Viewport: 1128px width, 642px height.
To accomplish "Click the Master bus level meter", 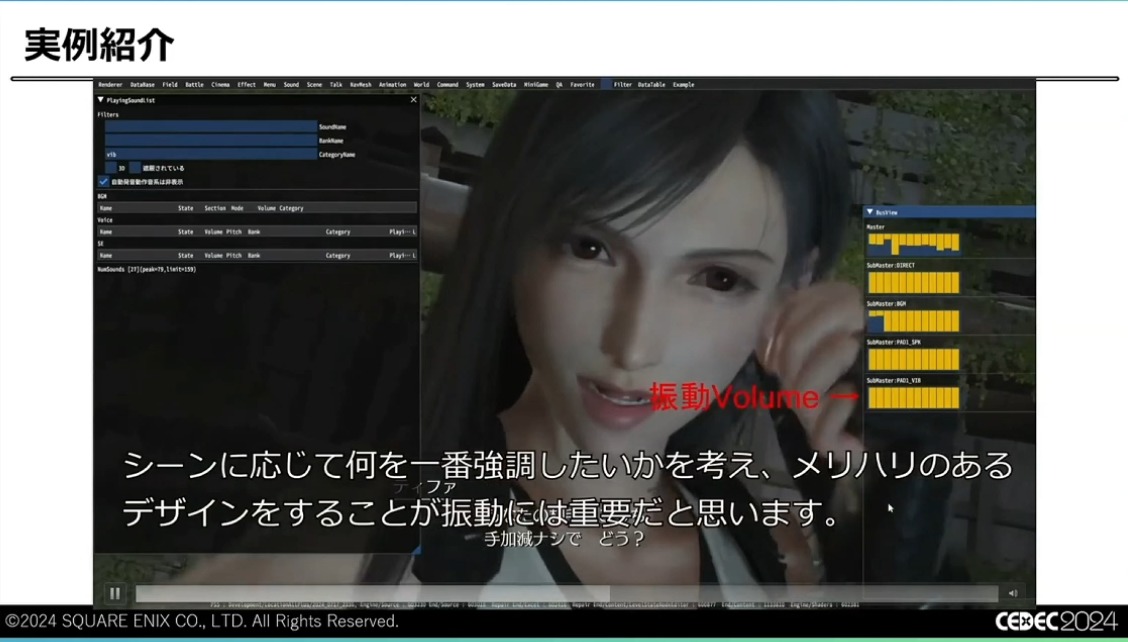I will click(914, 245).
